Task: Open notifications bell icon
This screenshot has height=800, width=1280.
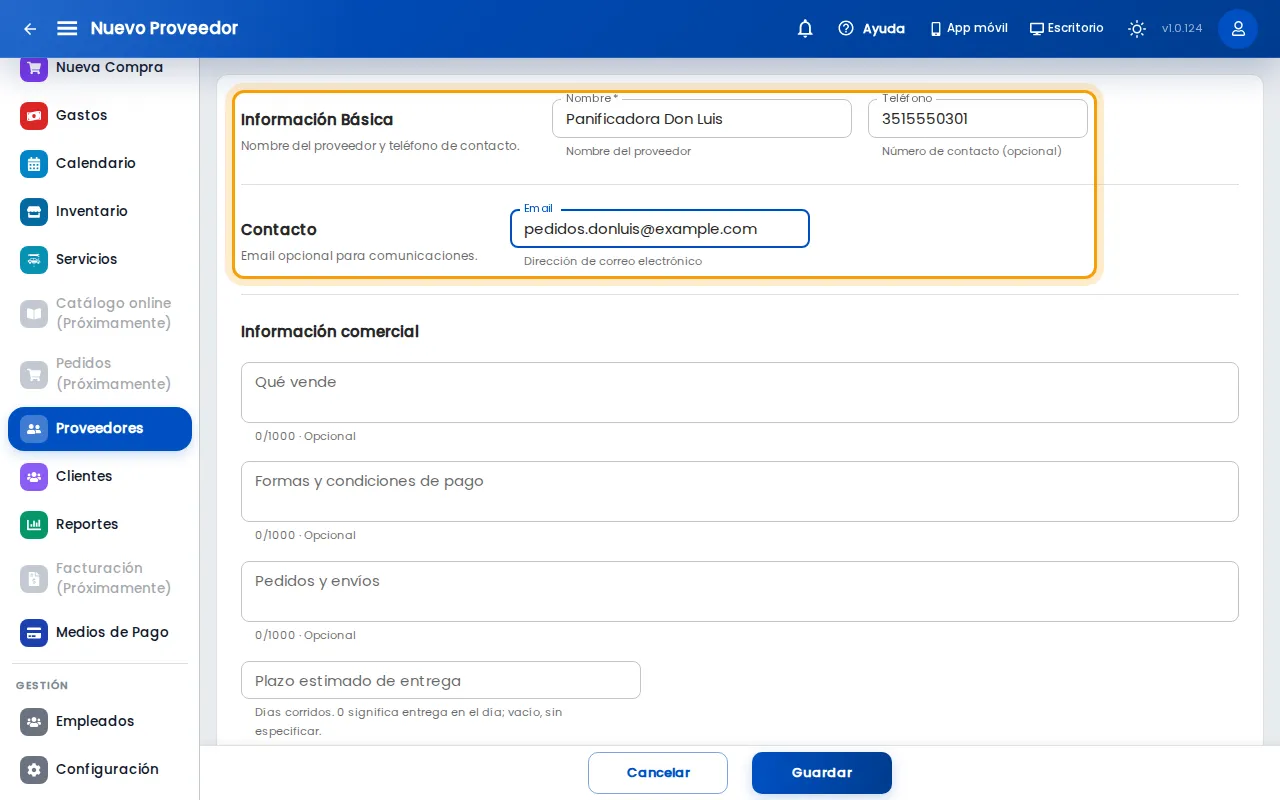Action: point(805,29)
